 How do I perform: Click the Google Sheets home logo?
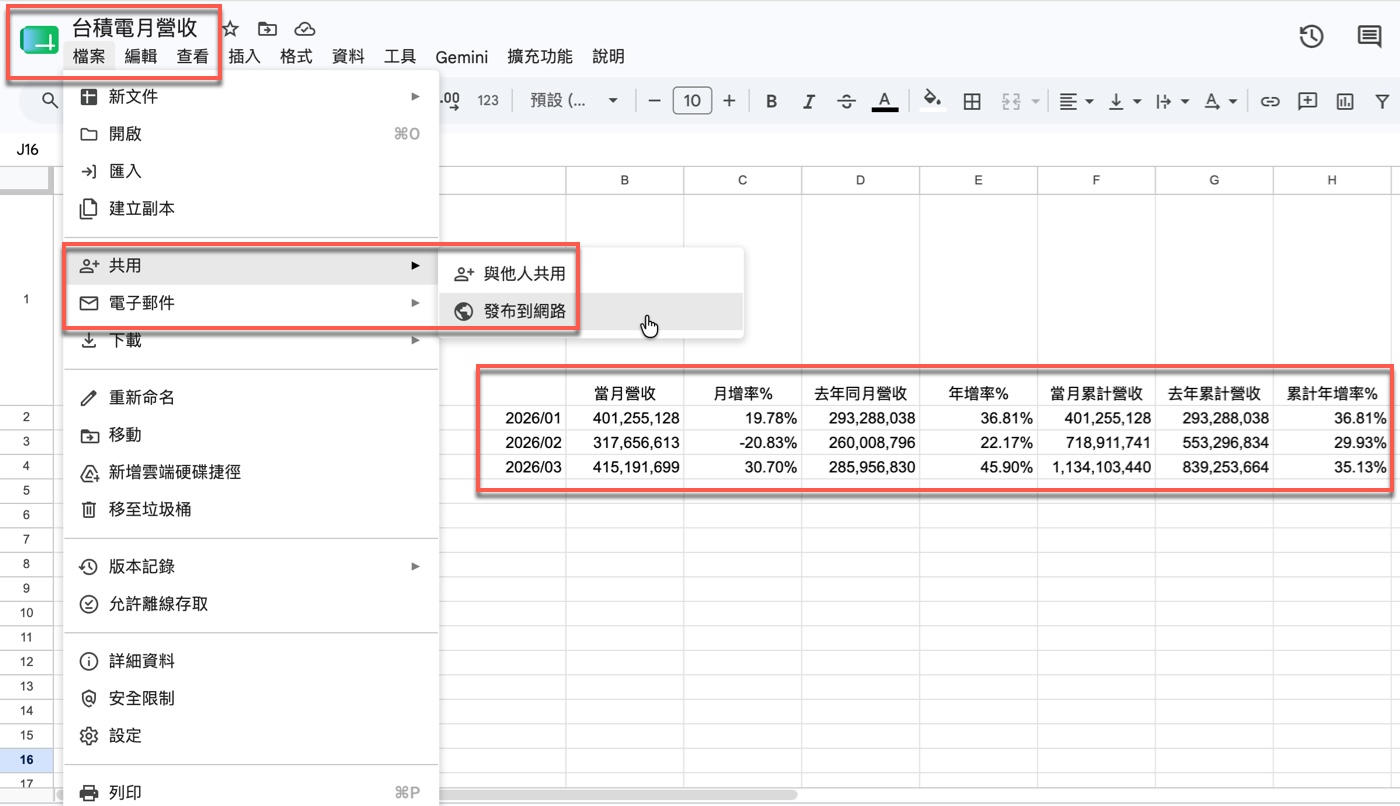click(40, 41)
